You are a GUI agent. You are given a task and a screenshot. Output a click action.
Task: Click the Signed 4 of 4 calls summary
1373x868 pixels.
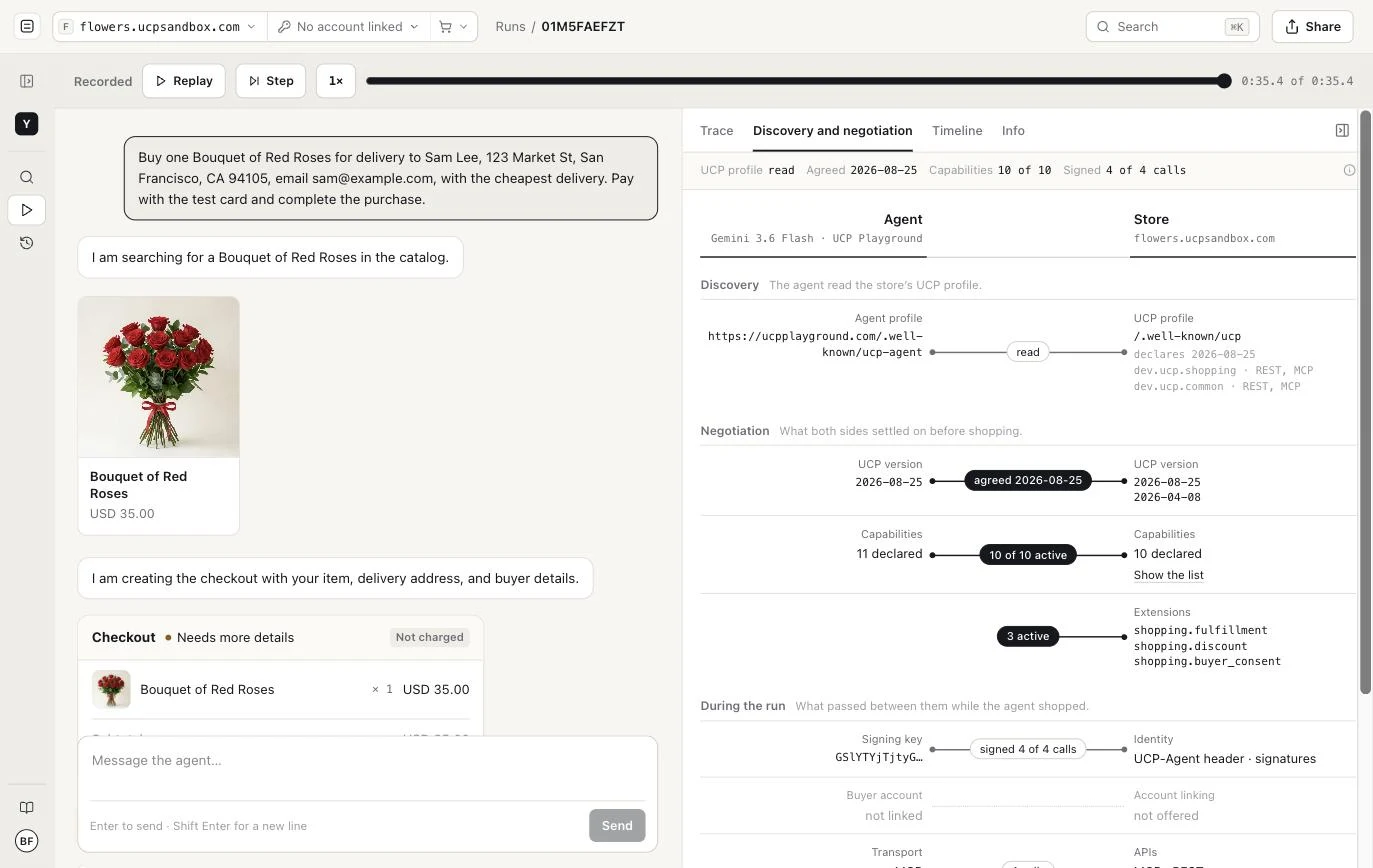[1125, 170]
